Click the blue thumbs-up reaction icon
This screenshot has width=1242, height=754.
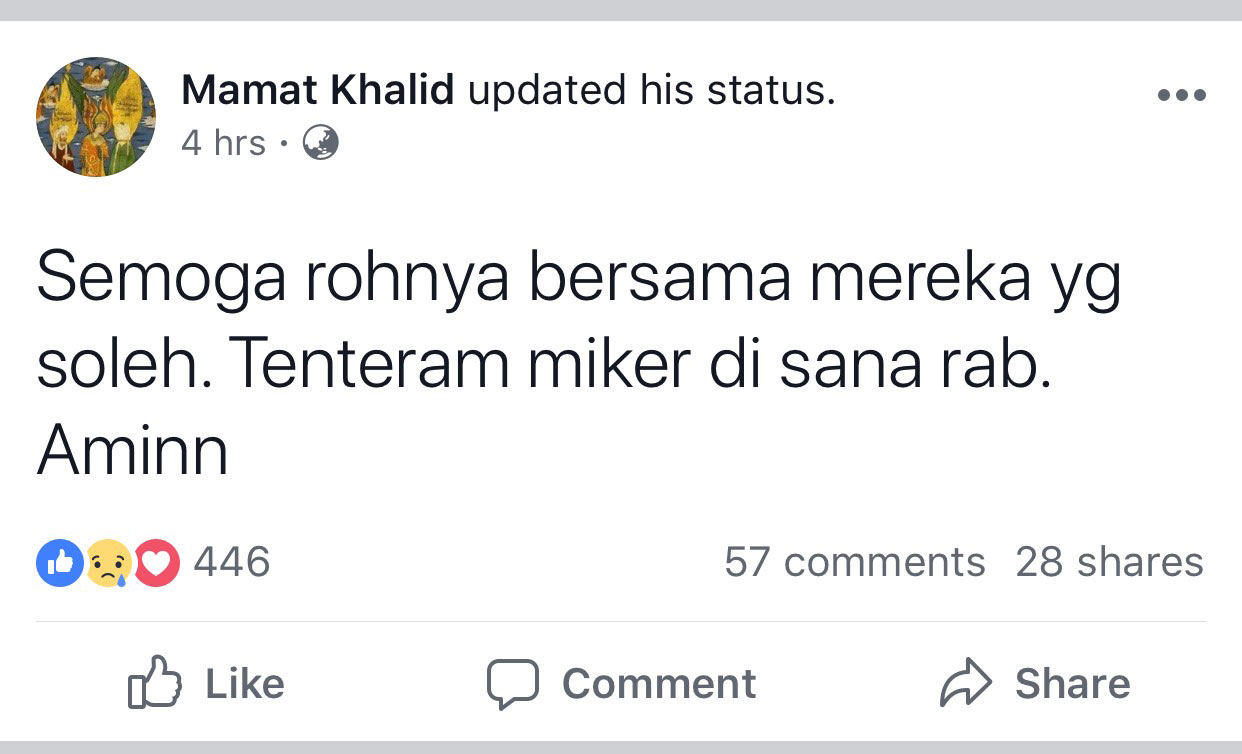(x=59, y=564)
